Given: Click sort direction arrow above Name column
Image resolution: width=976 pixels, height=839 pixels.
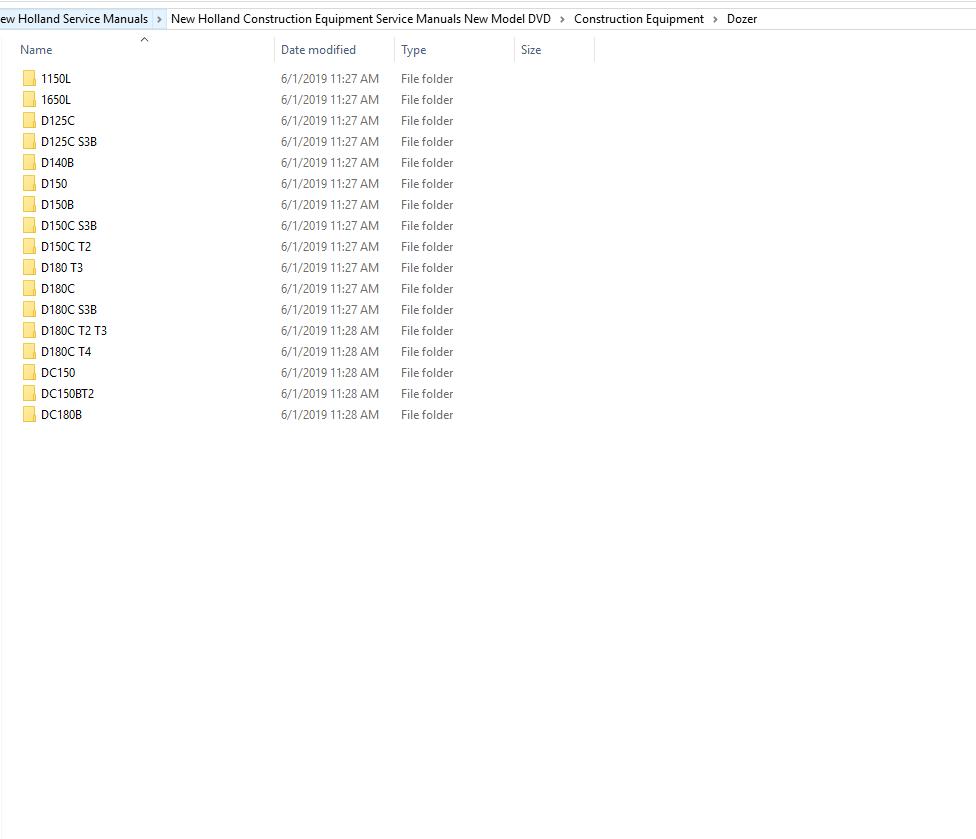Looking at the screenshot, I should point(144,39).
